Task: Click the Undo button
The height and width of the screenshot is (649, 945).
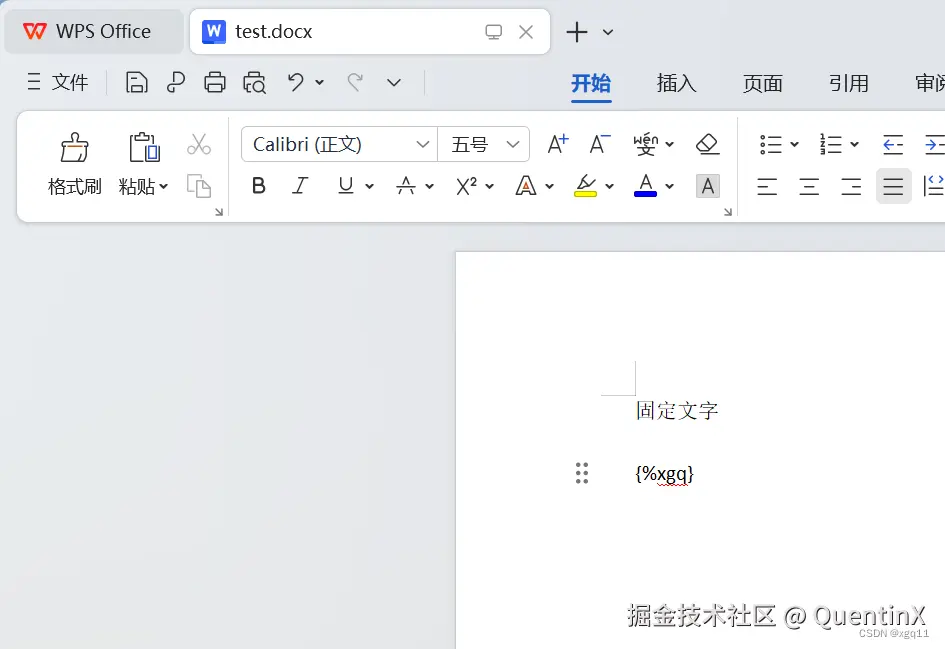Action: pyautogui.click(x=296, y=82)
